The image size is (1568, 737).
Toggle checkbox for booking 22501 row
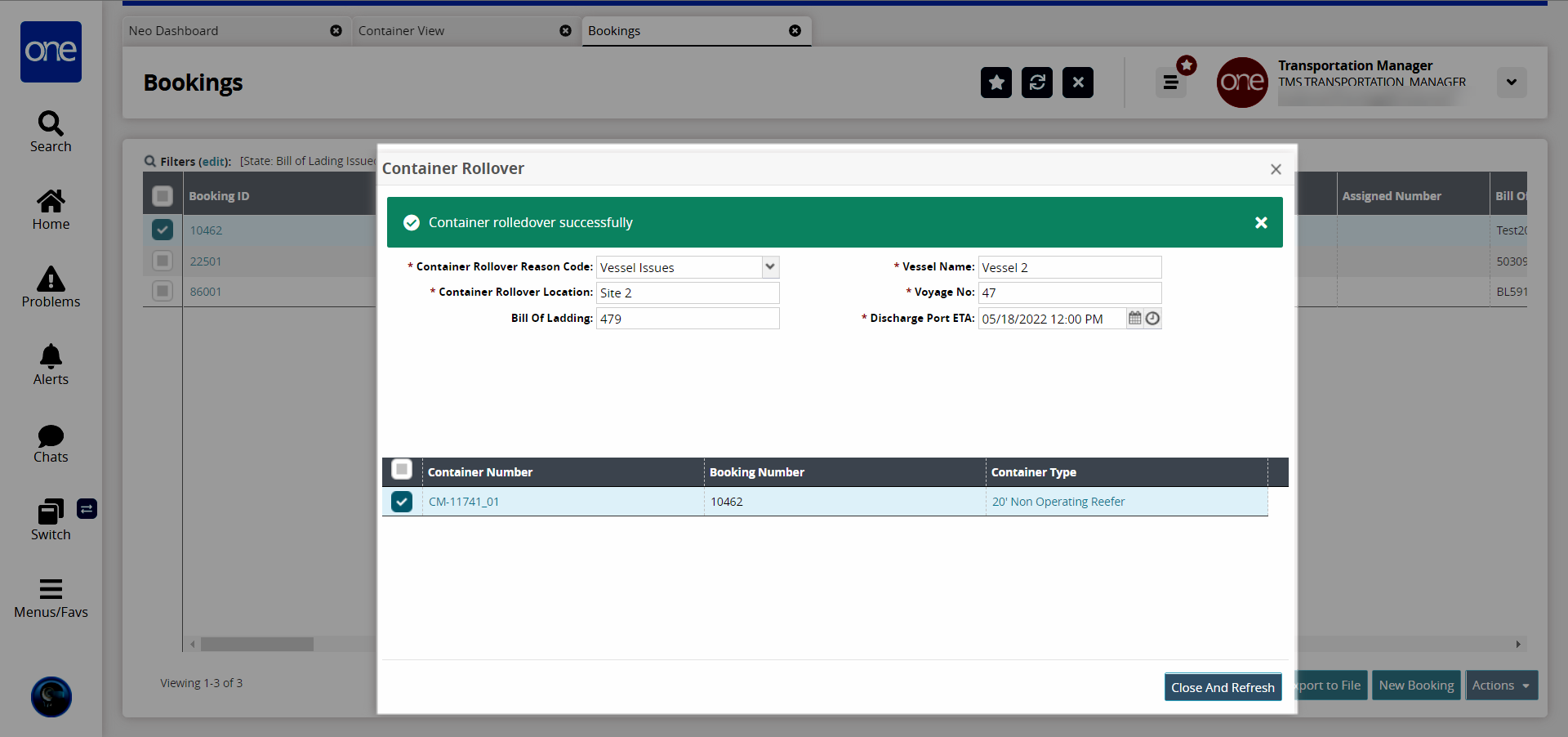[163, 261]
